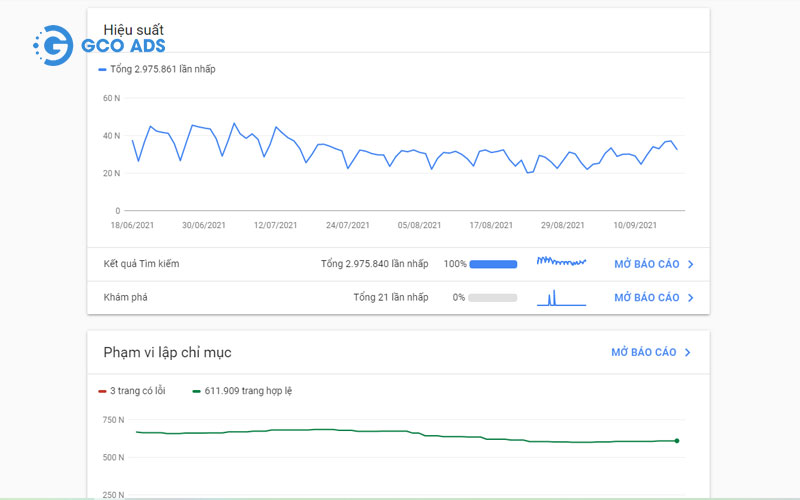800x500 pixels.
Task: Click the Khám phá sparkline with spikes
Action: (x=560, y=297)
